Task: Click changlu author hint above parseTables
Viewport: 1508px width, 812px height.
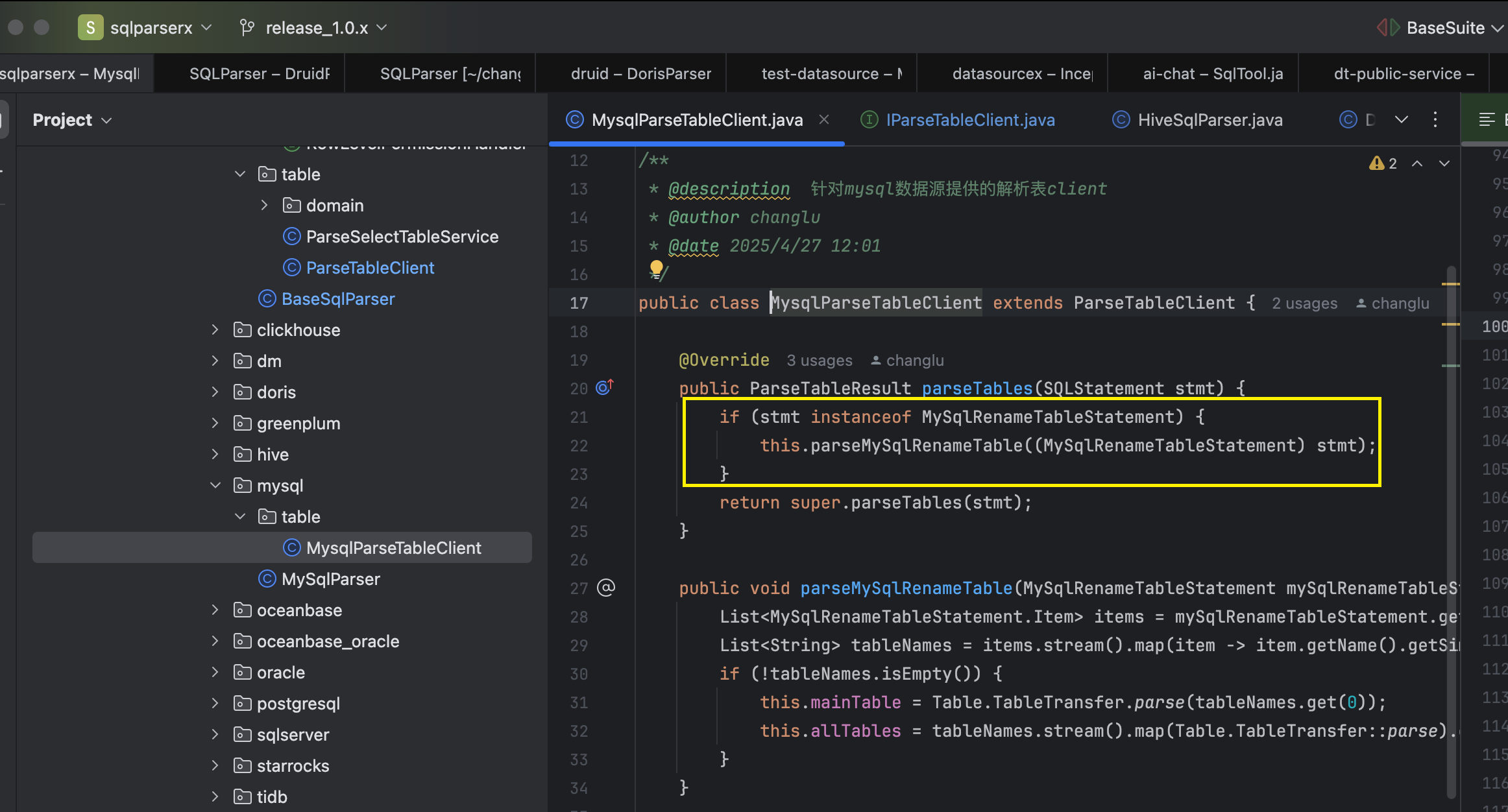Action: point(907,361)
